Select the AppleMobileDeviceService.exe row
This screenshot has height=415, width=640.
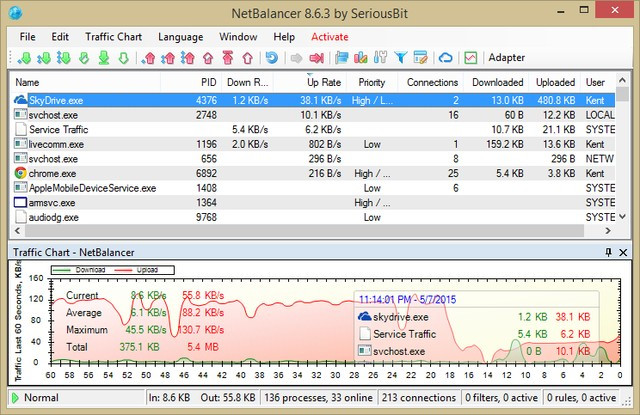click(313, 188)
